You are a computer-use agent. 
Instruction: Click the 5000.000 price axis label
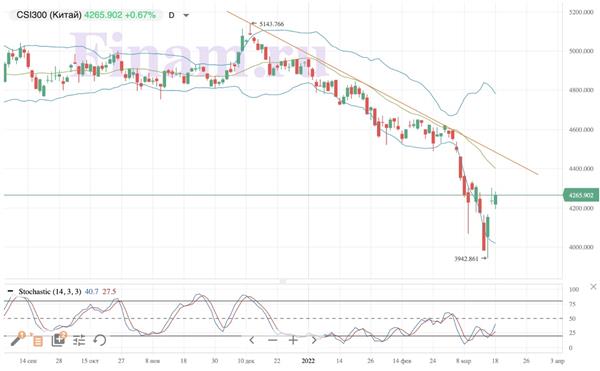(581, 51)
